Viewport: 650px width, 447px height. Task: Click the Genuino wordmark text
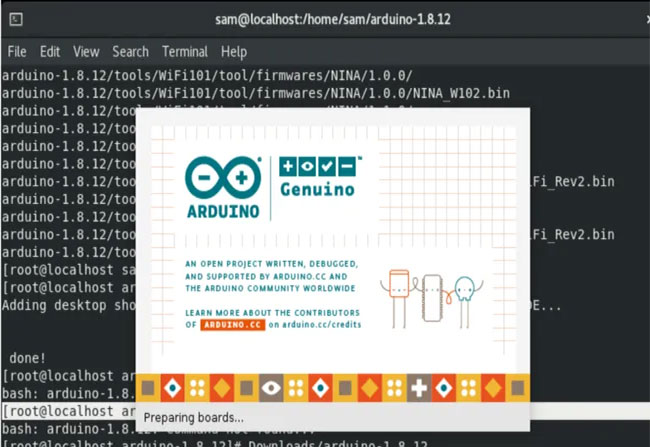pos(318,189)
